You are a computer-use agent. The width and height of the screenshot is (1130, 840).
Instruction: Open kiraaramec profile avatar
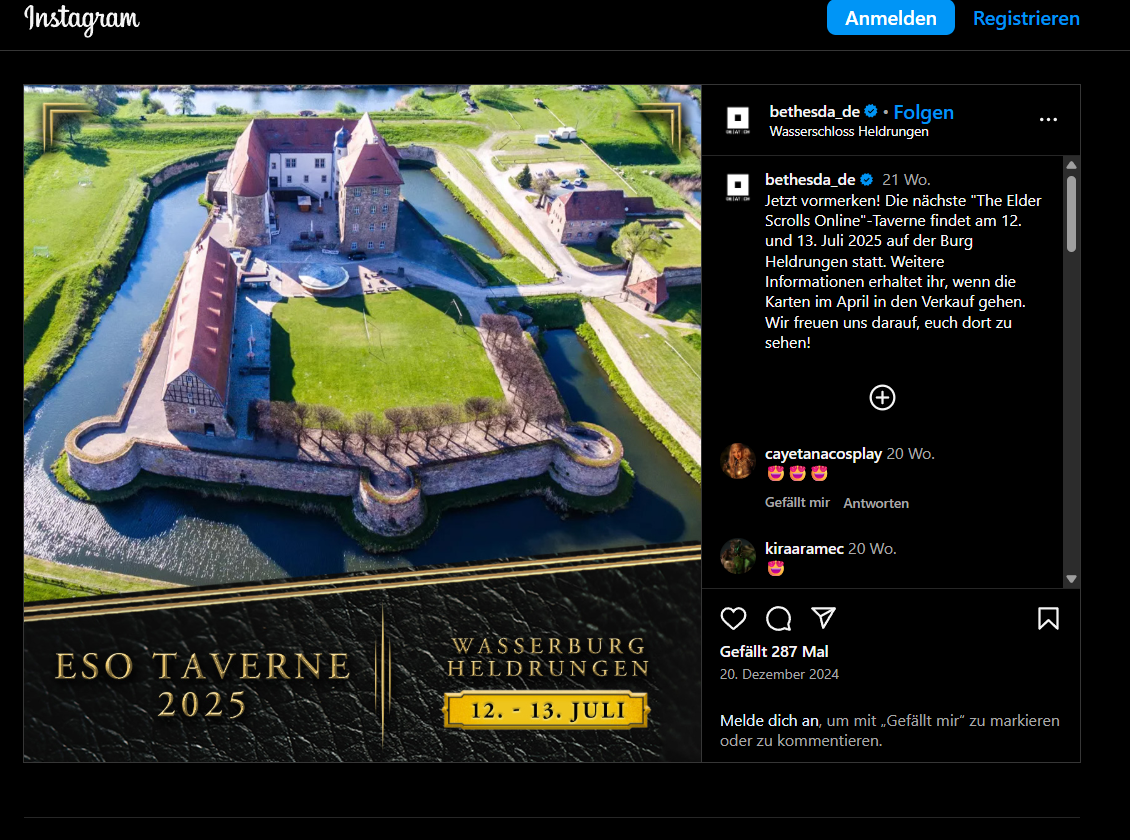(737, 556)
